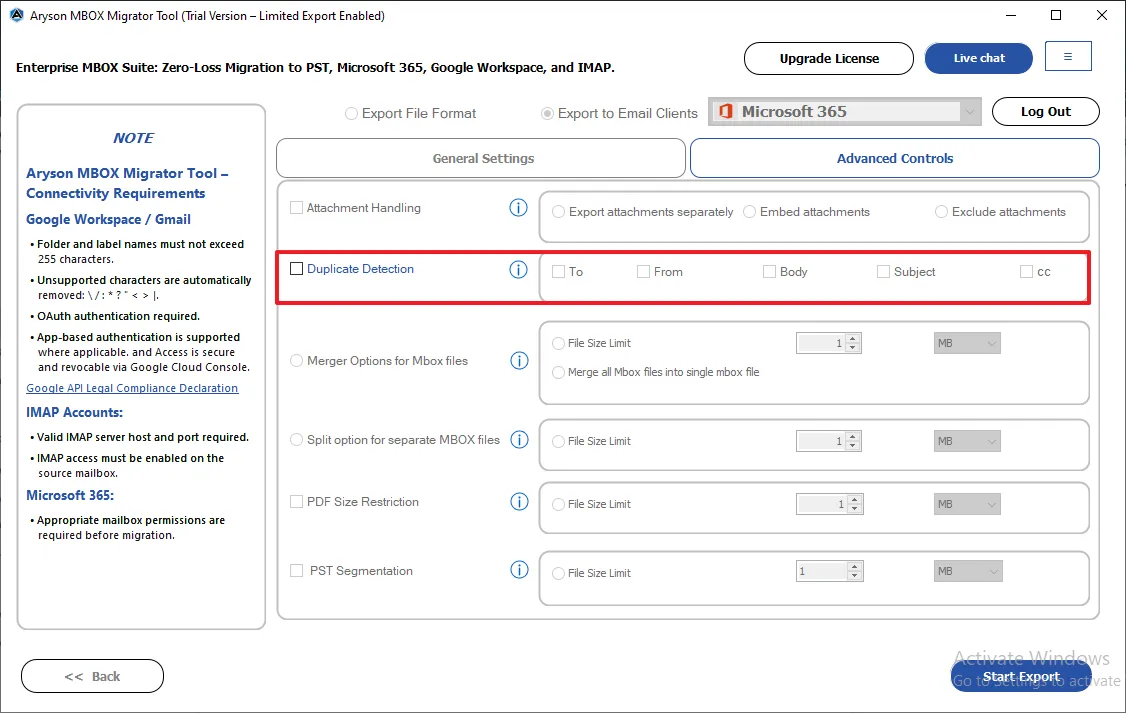Tick the To duplicate criterion checkbox

[558, 271]
